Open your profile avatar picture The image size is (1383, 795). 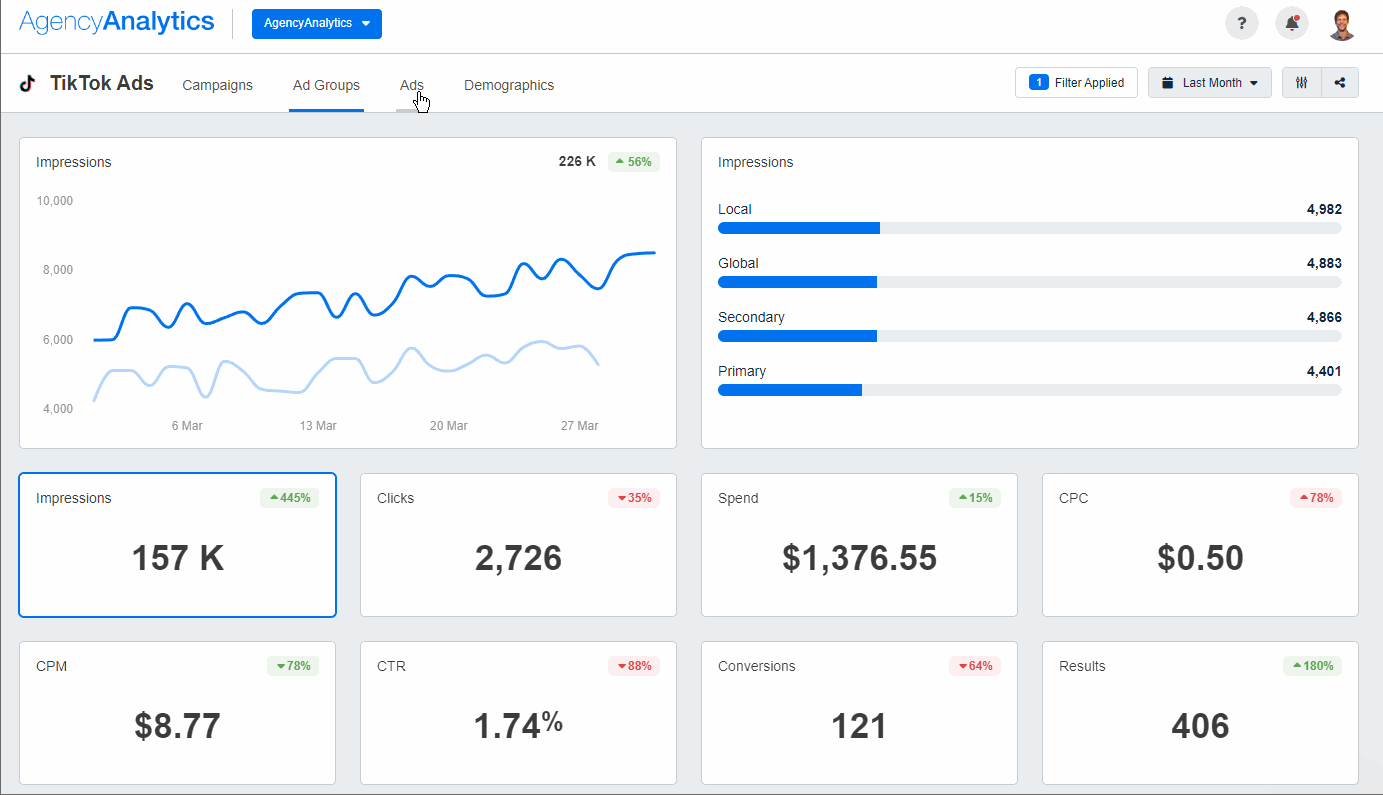1341,22
